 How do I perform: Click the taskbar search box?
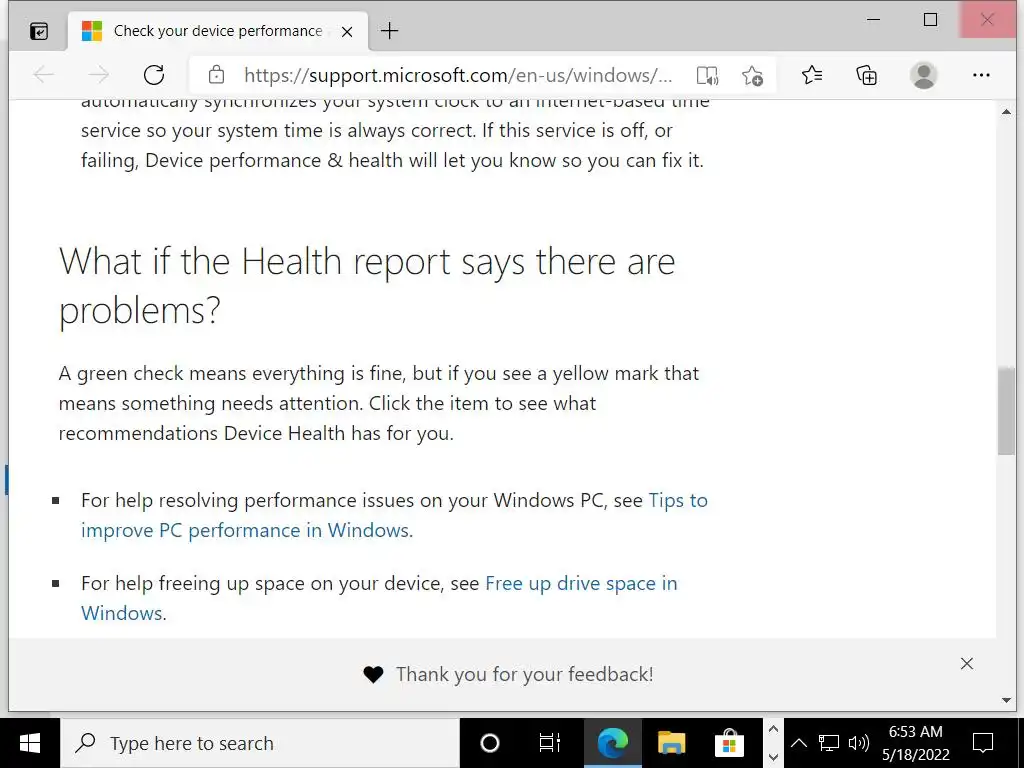[260, 743]
